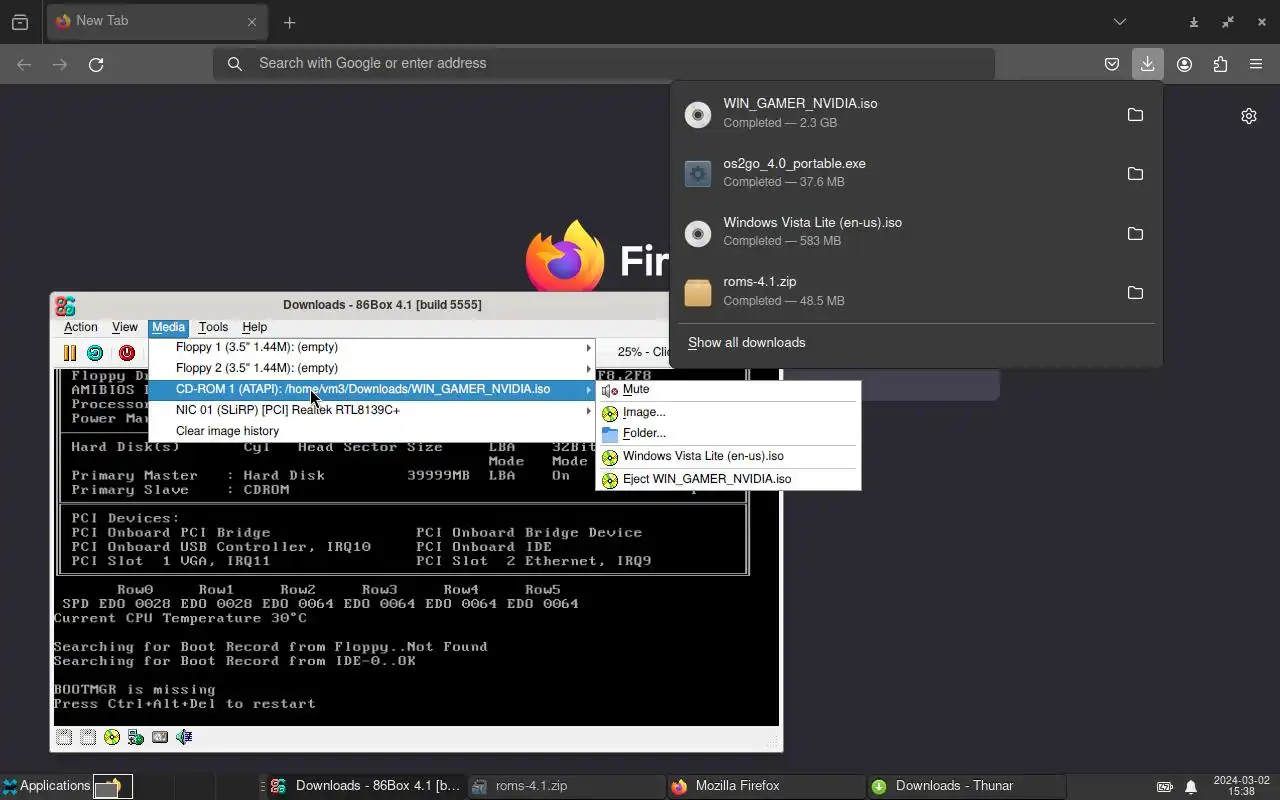Click Firefox forward arrow button

(x=60, y=64)
